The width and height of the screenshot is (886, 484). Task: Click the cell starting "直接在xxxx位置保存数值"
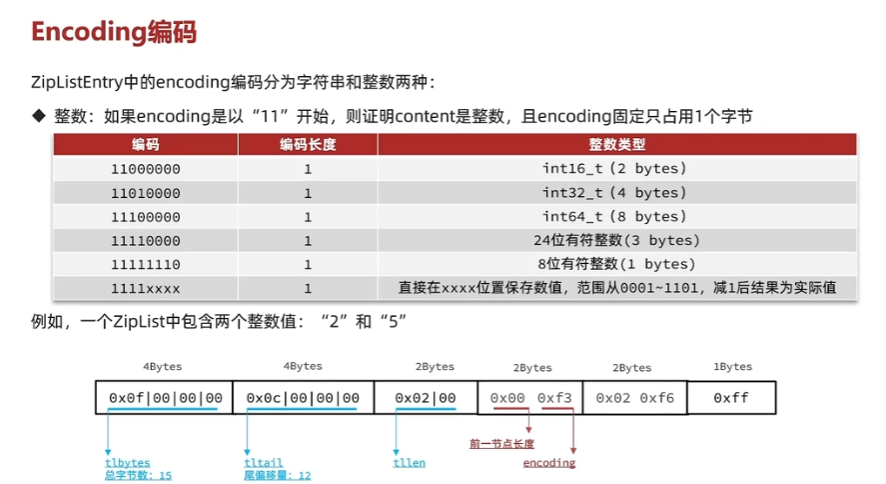pyautogui.click(x=617, y=288)
